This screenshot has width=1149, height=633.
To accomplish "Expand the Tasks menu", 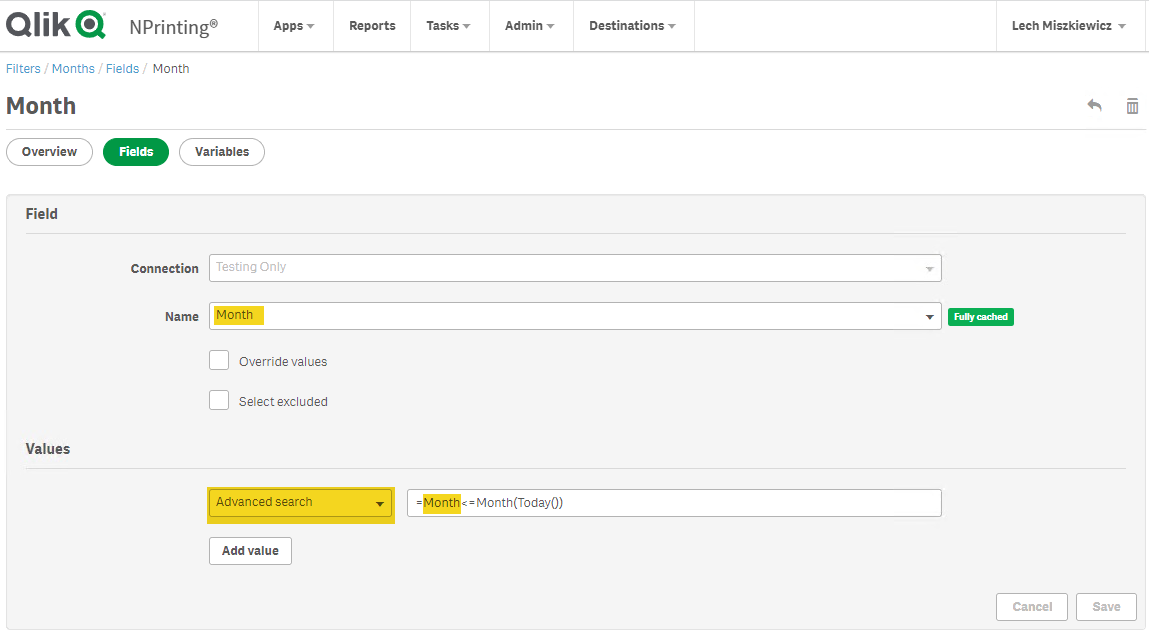I will coord(448,26).
